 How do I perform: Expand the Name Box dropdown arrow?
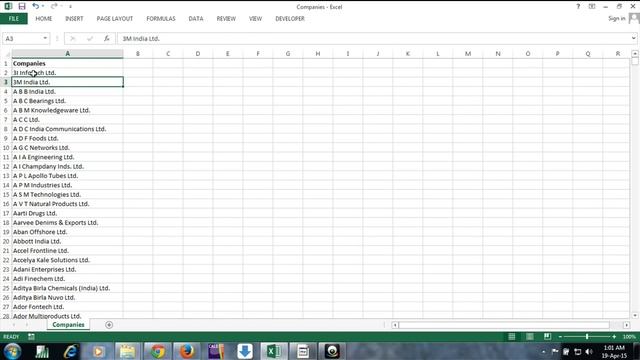pyautogui.click(x=45, y=38)
